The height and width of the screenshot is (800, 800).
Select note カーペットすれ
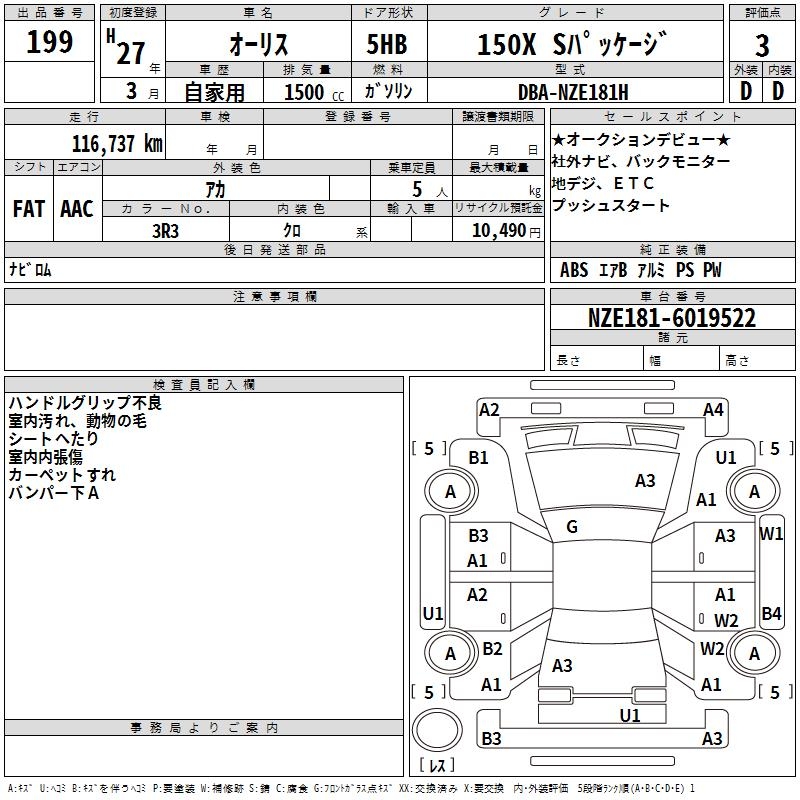[x=62, y=474]
